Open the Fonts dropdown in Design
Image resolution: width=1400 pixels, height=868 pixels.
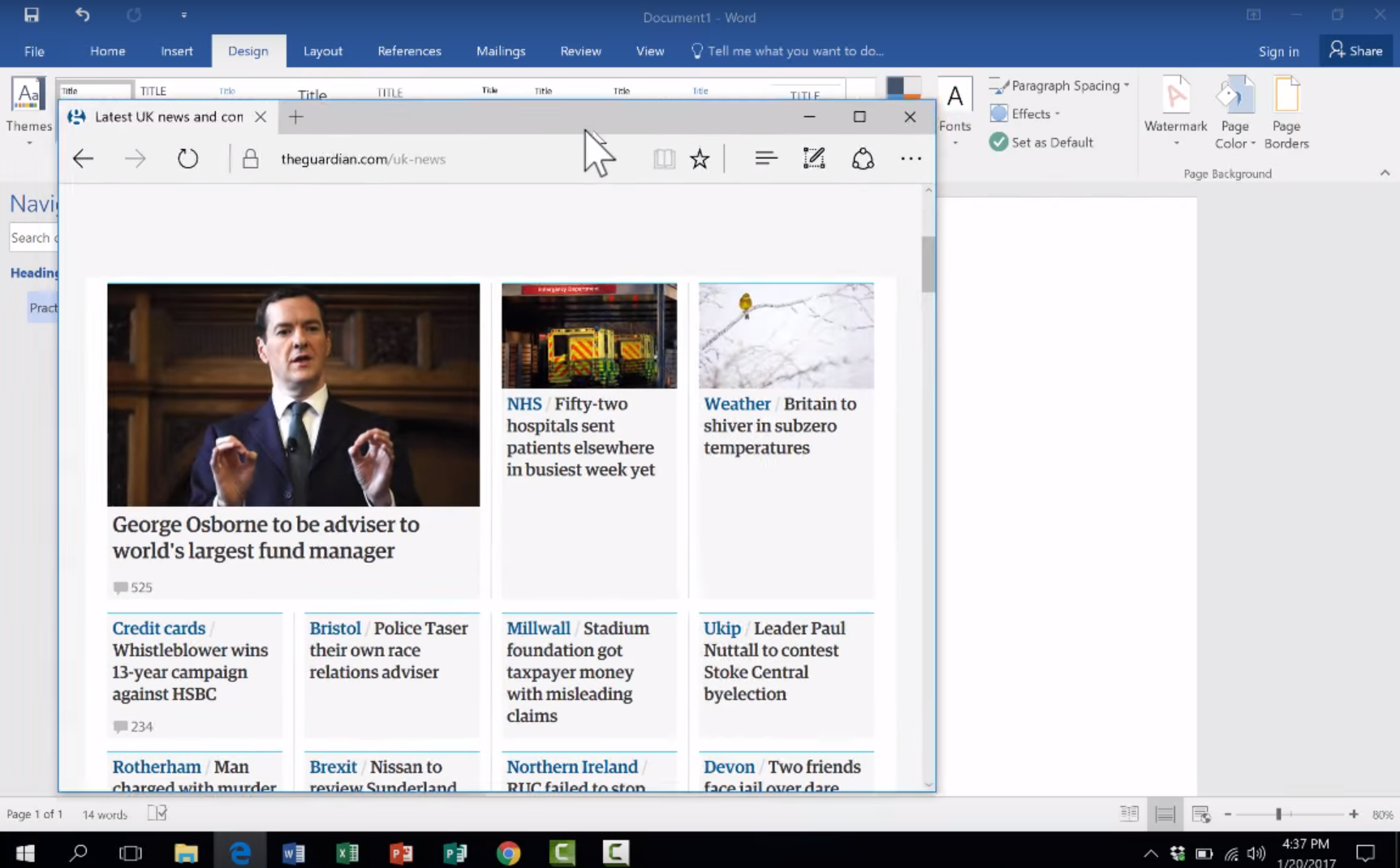pyautogui.click(x=954, y=111)
